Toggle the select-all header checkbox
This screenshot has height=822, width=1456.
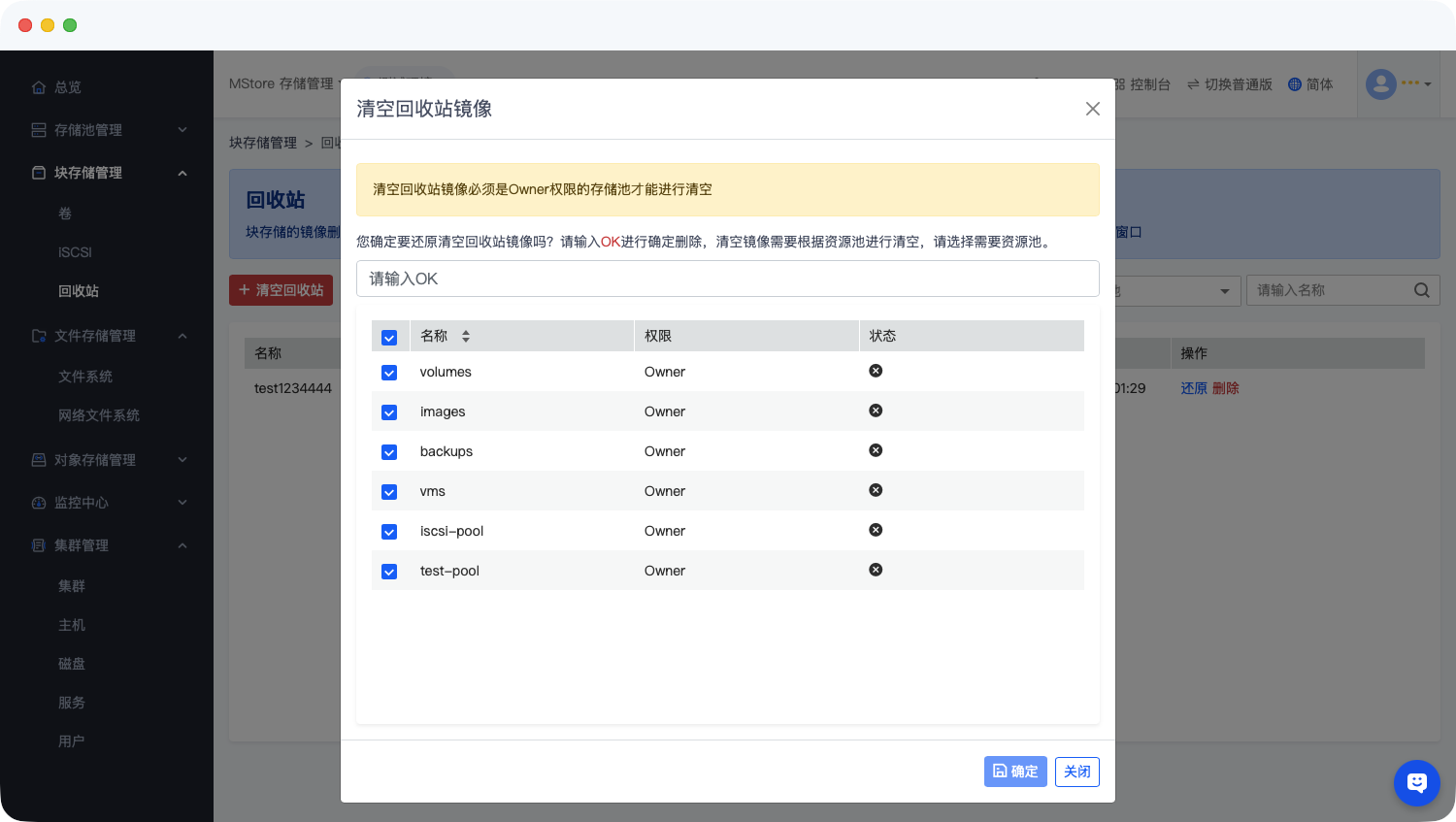click(389, 338)
